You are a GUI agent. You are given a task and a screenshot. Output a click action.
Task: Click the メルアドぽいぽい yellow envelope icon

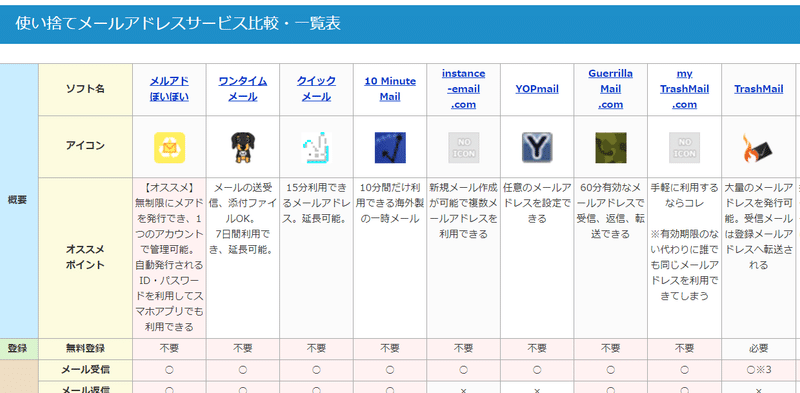[169, 148]
